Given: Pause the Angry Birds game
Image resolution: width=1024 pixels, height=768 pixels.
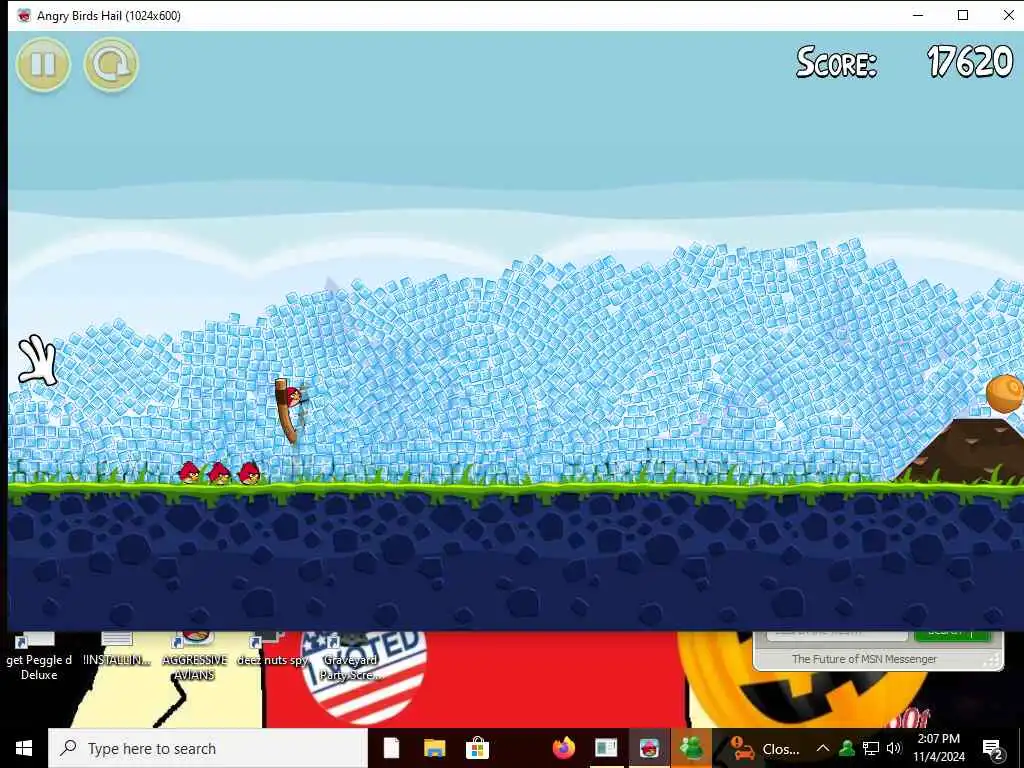Looking at the screenshot, I should (43, 64).
